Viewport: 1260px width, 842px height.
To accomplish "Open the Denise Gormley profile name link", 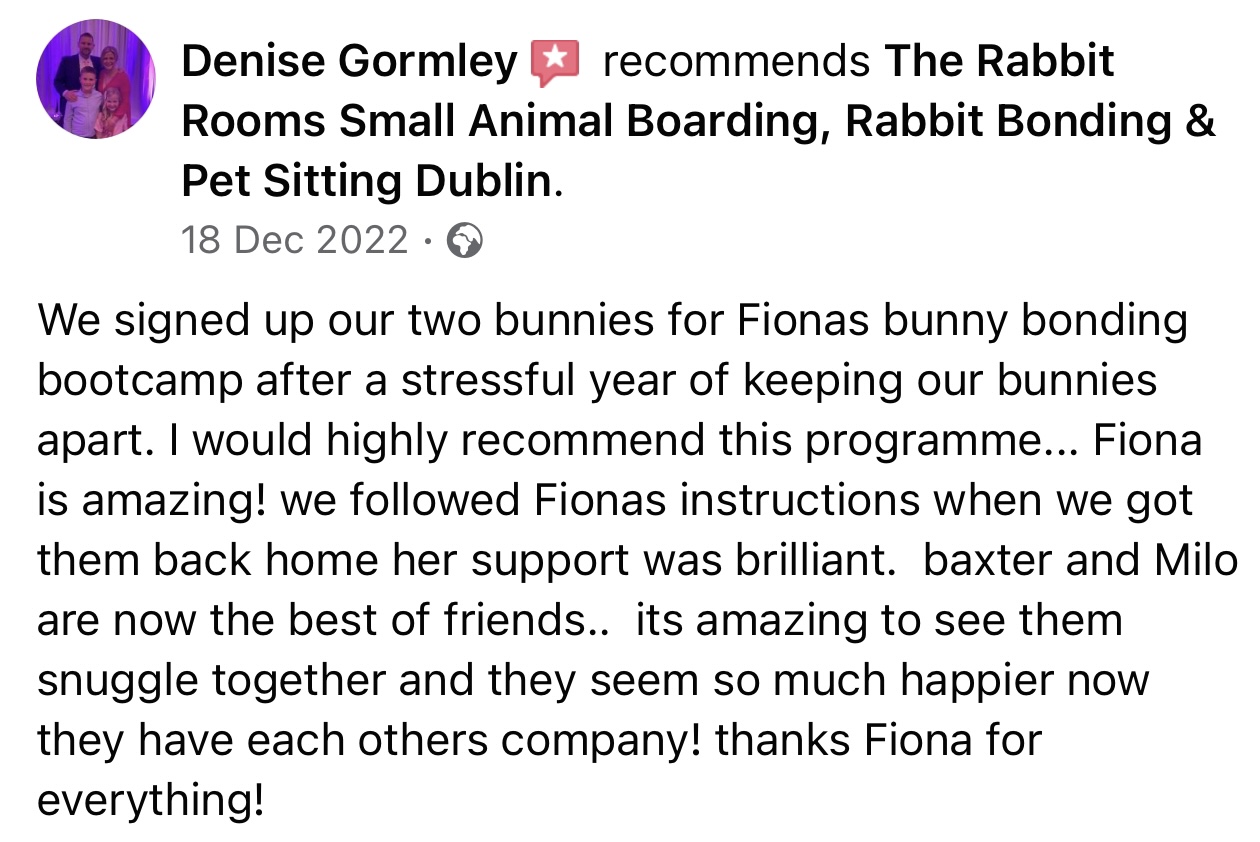I will [349, 62].
